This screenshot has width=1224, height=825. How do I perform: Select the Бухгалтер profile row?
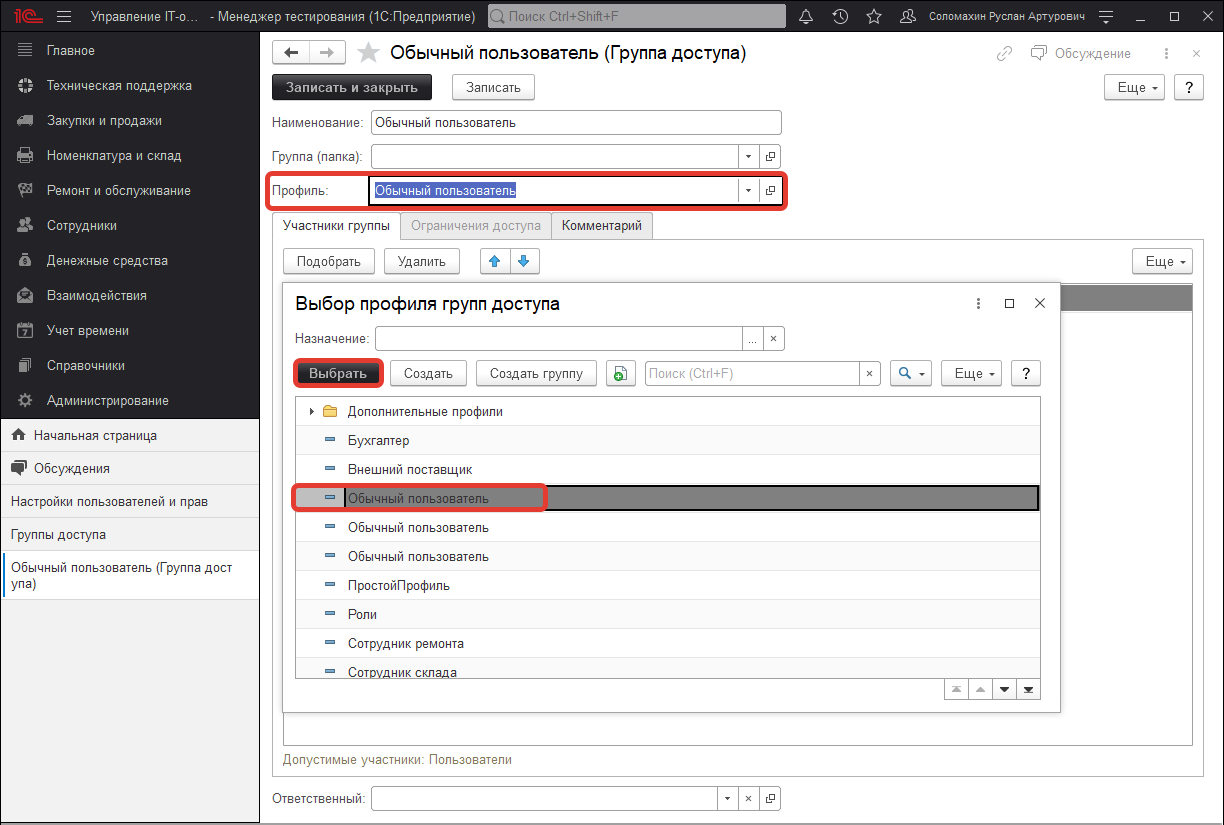pyautogui.click(x=378, y=440)
